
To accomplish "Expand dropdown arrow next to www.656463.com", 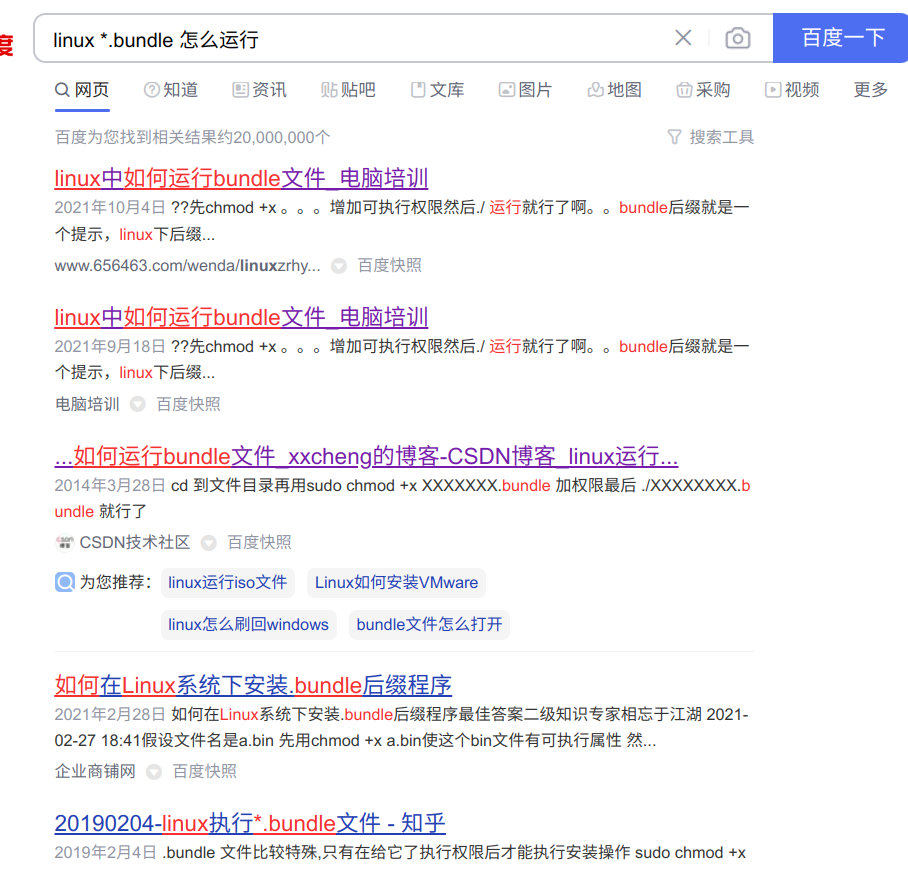I will [339, 266].
